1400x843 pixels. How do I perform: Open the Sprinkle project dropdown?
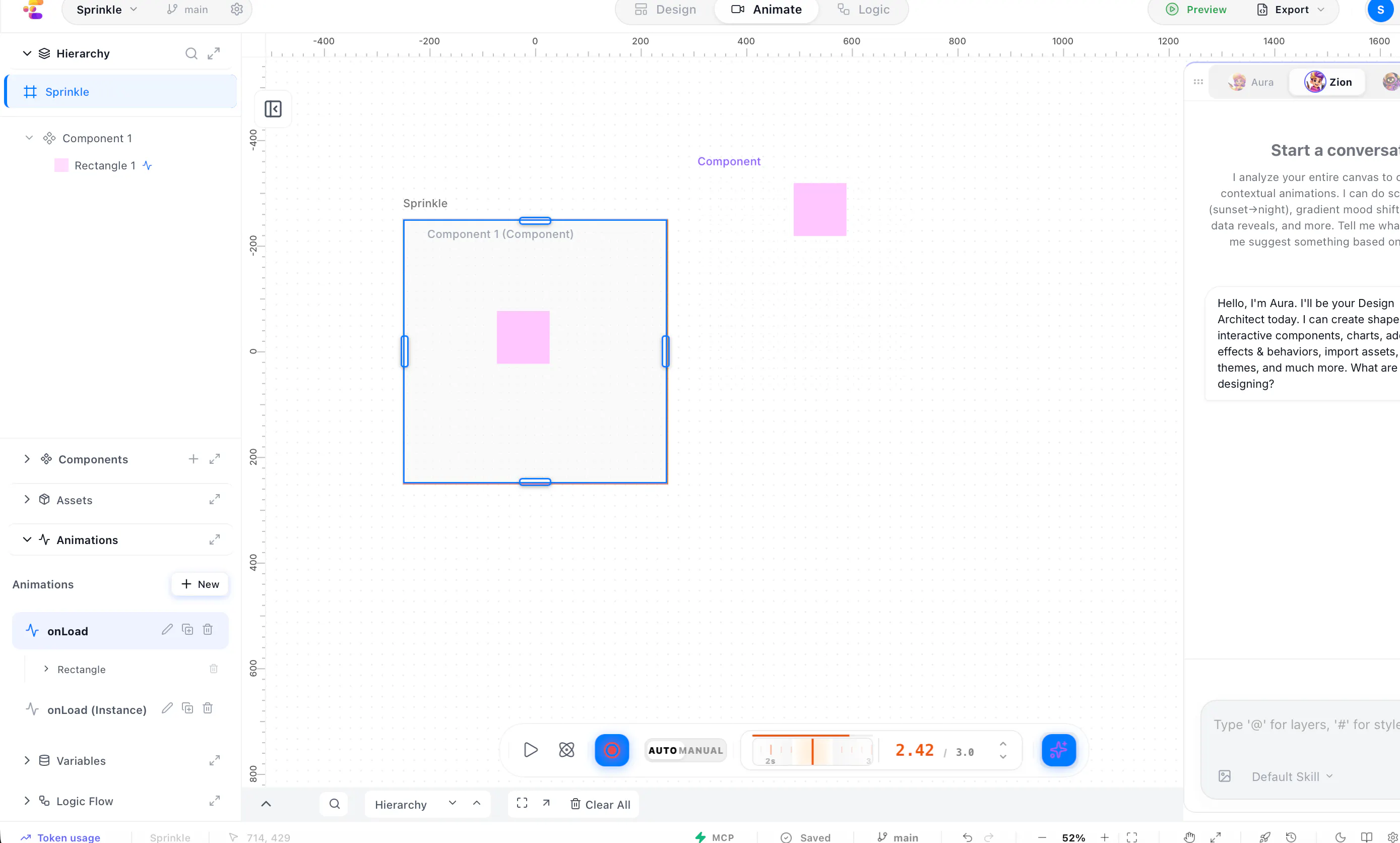pos(107,10)
